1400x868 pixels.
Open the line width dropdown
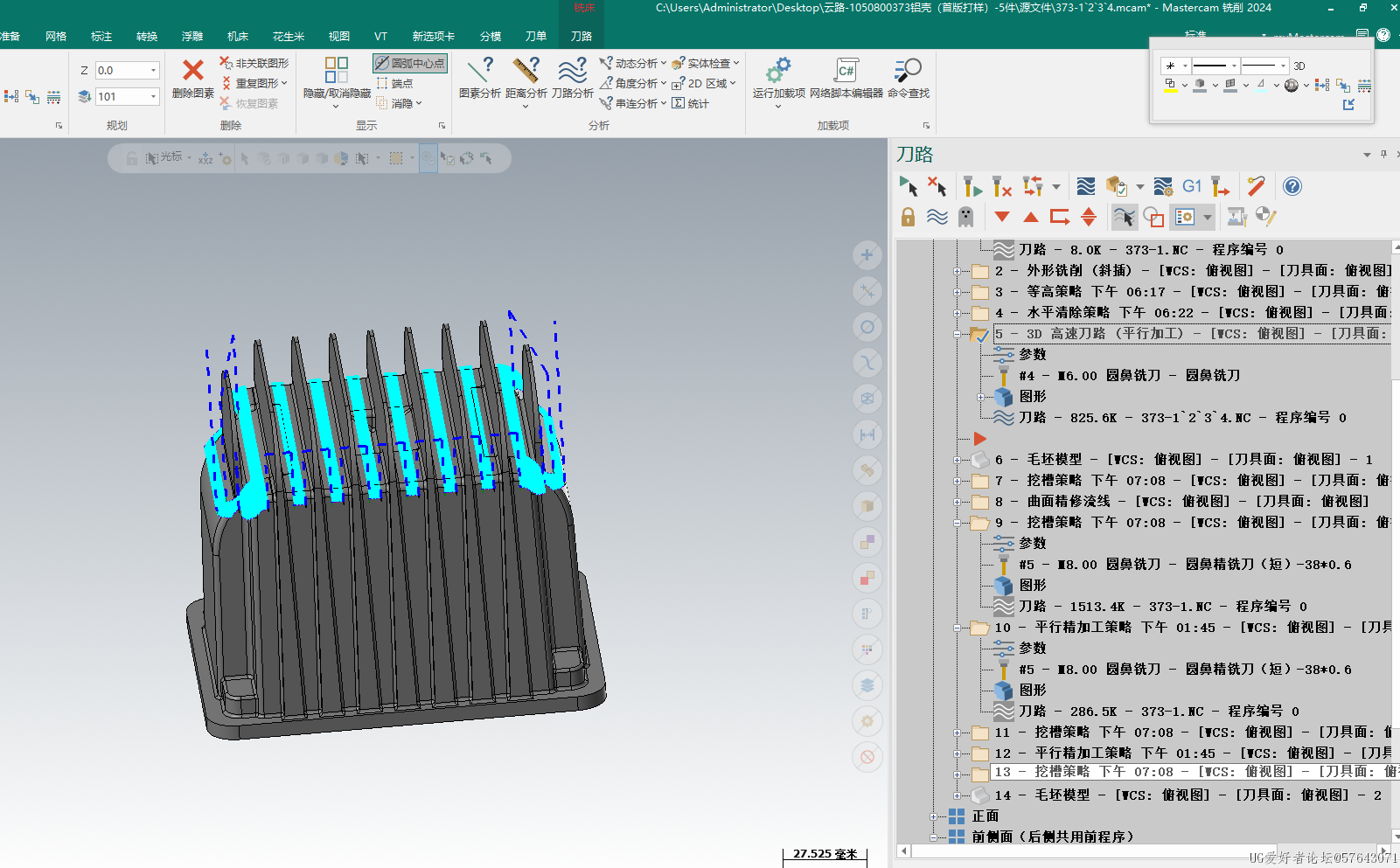click(x=1283, y=66)
